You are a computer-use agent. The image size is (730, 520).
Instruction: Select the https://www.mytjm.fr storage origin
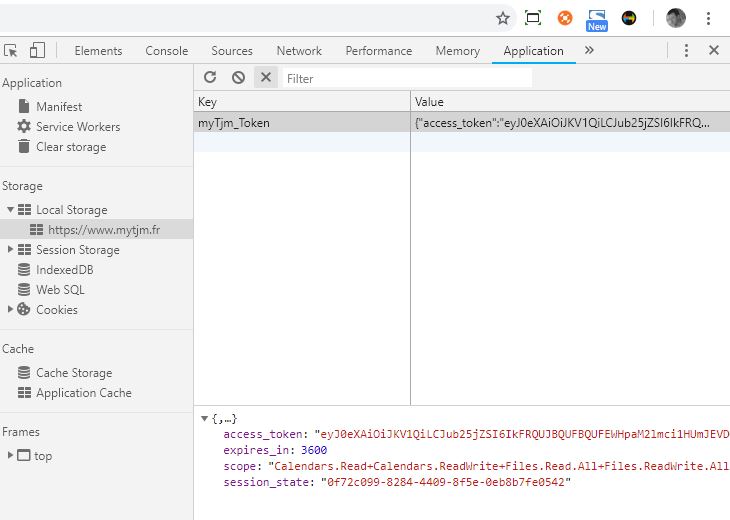[96, 230]
